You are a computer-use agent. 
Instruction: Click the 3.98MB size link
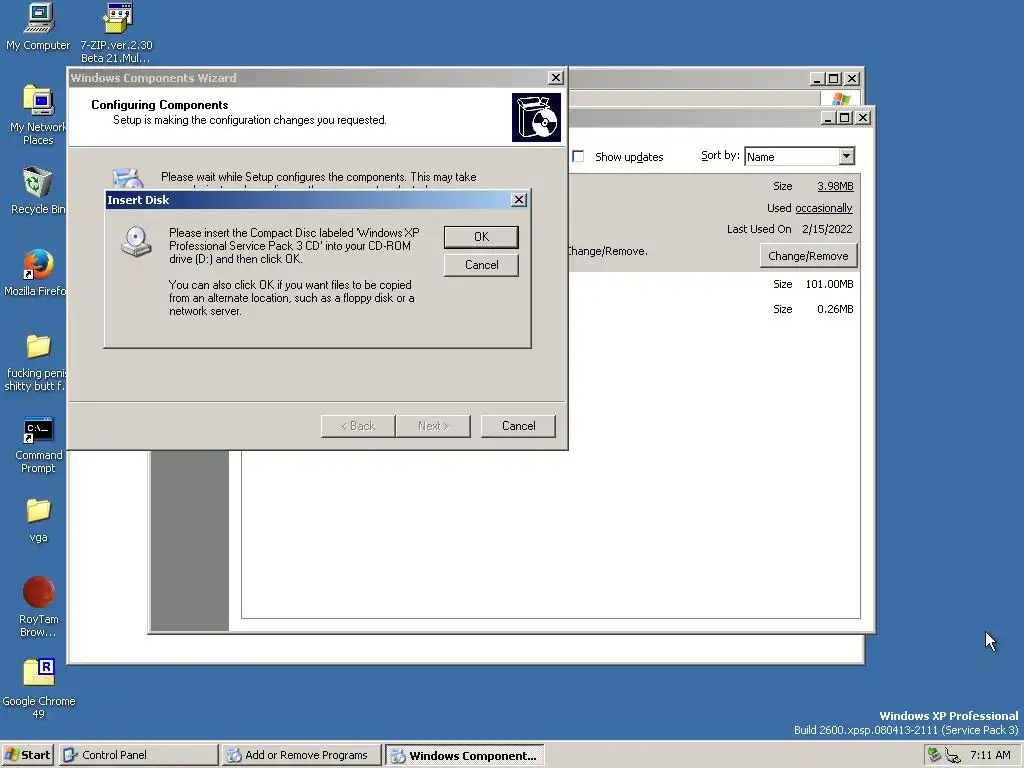[x=835, y=186]
